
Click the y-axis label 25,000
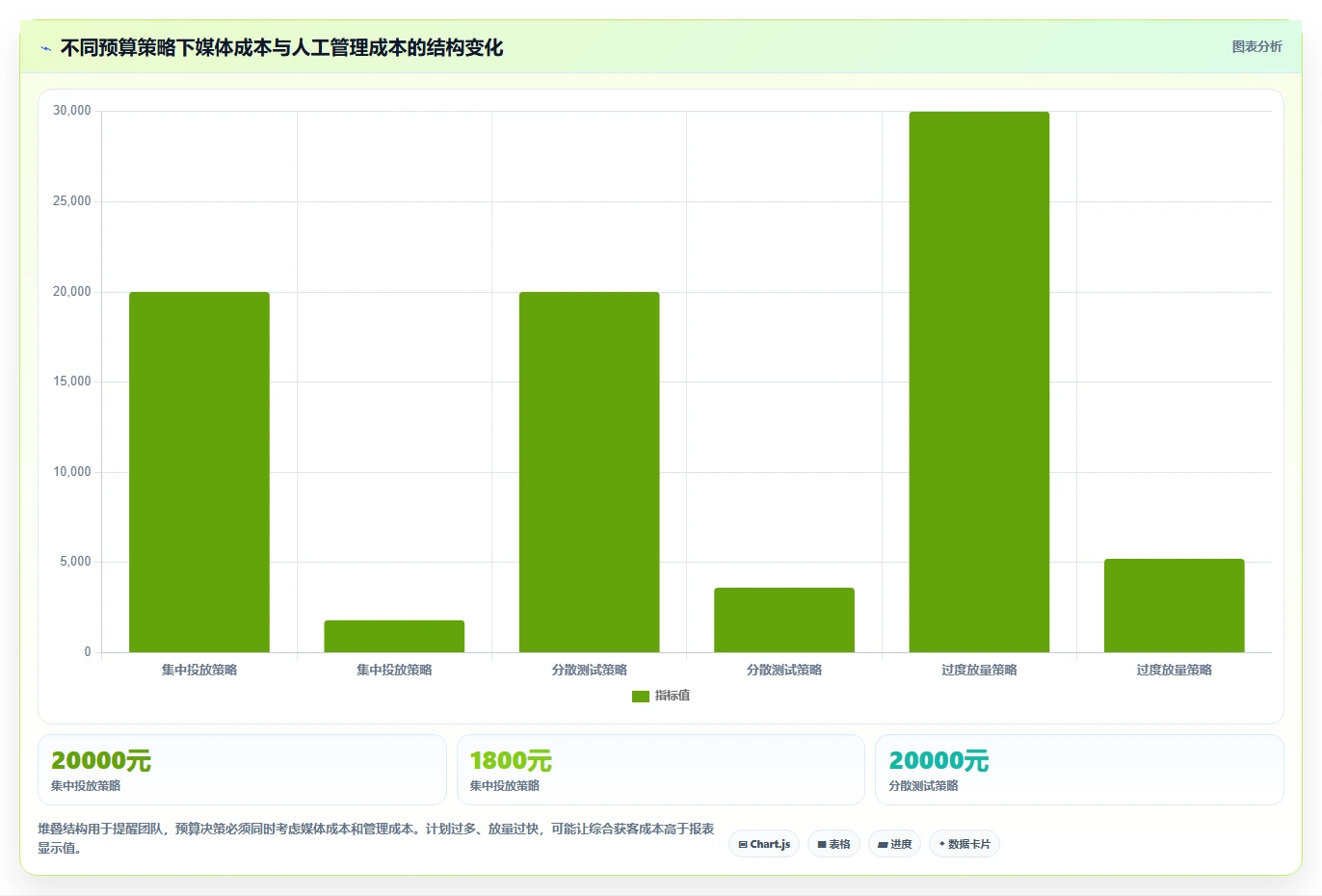click(x=72, y=201)
